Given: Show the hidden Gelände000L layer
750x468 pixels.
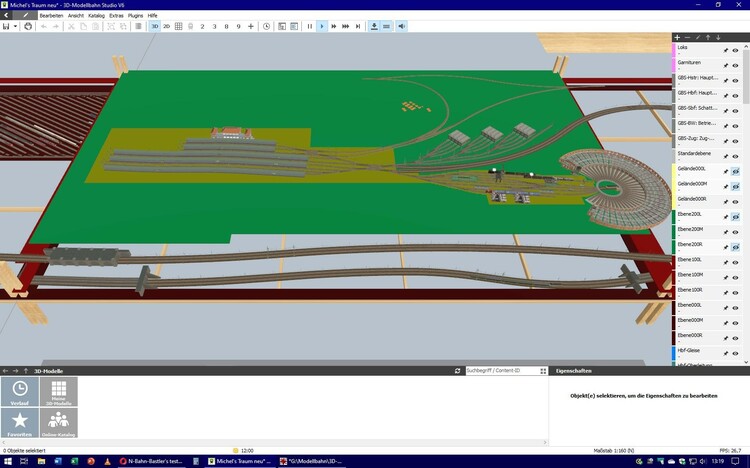Looking at the screenshot, I should click(735, 171).
